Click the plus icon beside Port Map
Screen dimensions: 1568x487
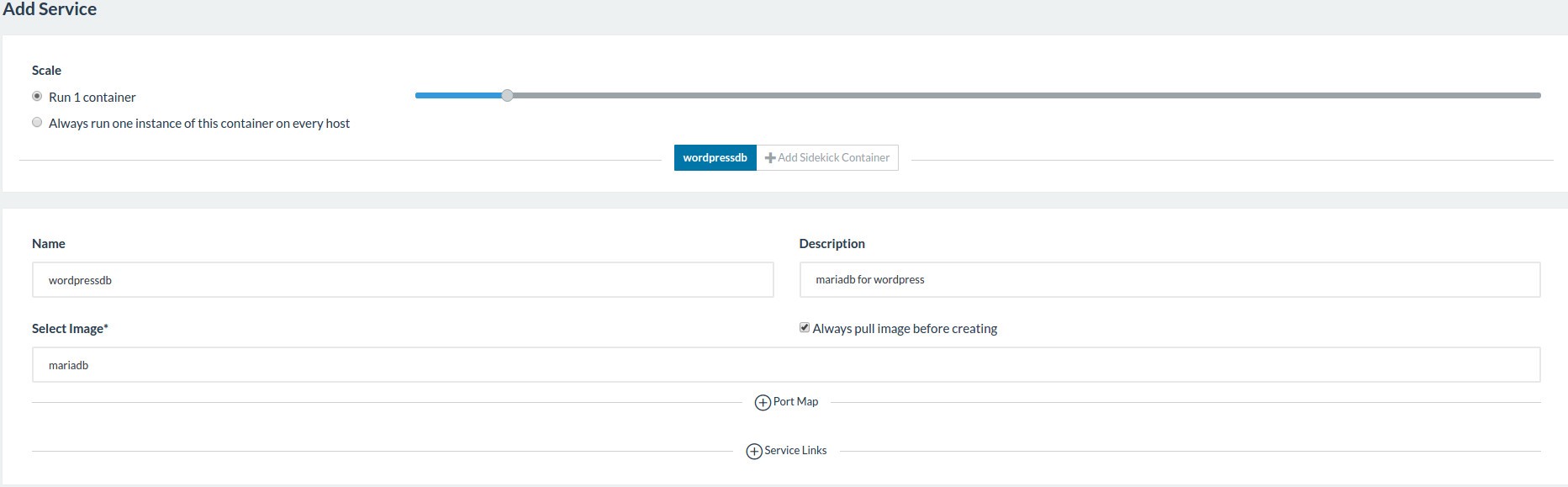pos(763,403)
